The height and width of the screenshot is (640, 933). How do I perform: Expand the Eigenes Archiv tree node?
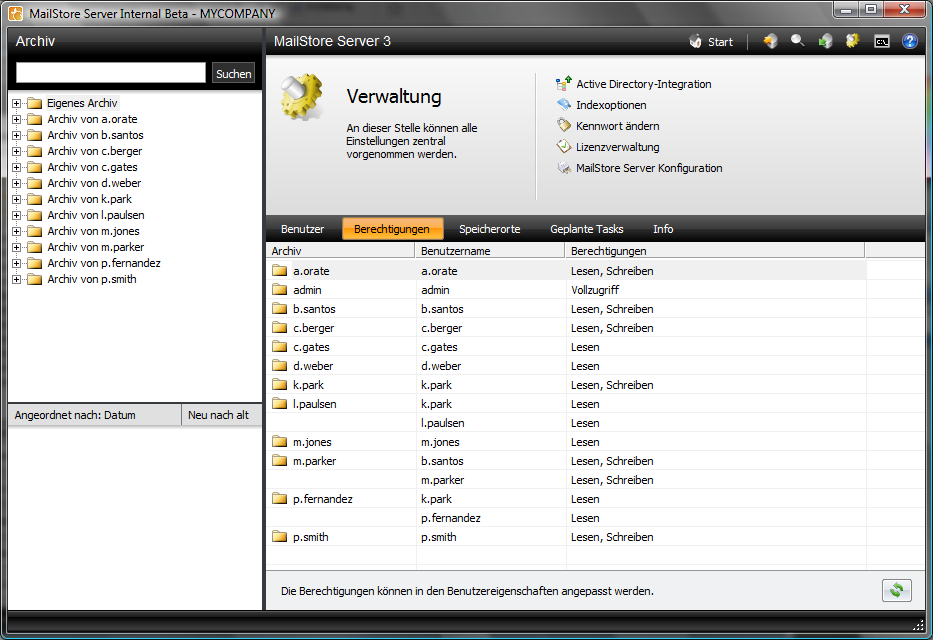pos(17,103)
